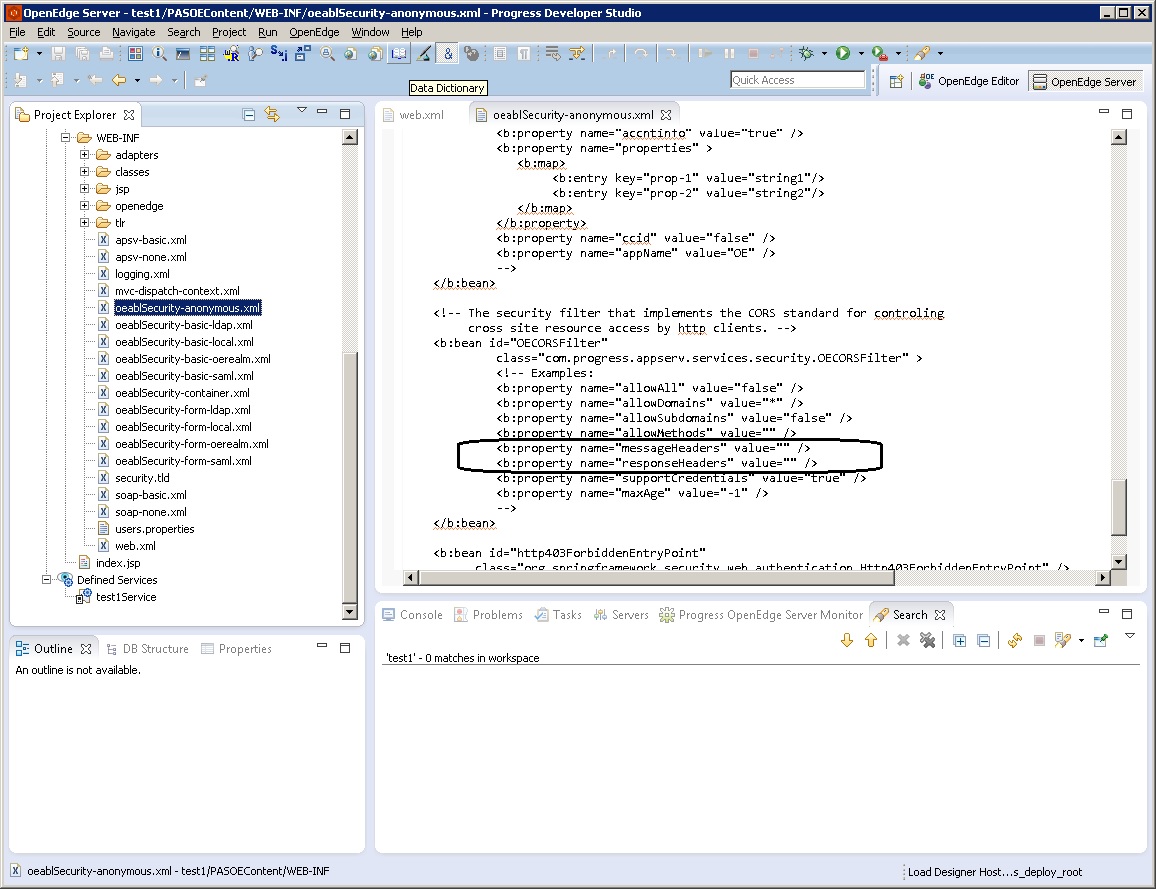Switch to the Properties tab

(237, 649)
